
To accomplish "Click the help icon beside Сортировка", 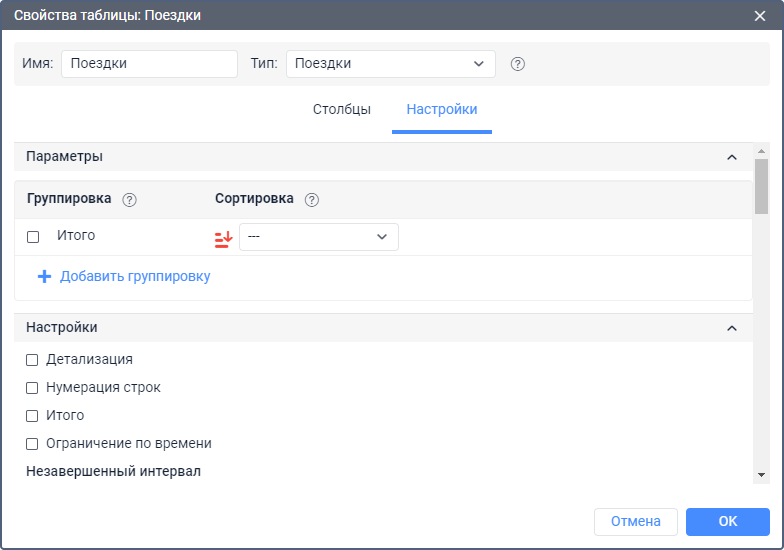I will 311,199.
